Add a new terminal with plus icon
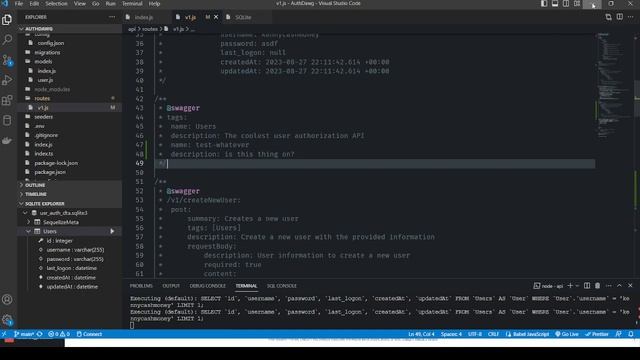The width and height of the screenshot is (640, 360). [570, 286]
